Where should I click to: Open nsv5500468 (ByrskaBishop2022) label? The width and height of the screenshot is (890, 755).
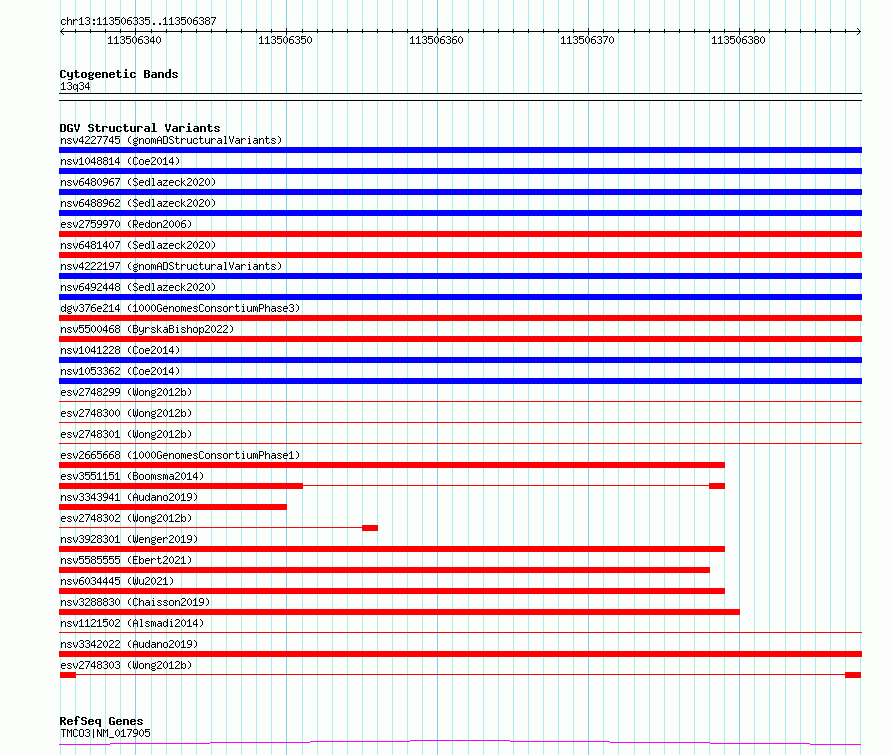tap(147, 329)
